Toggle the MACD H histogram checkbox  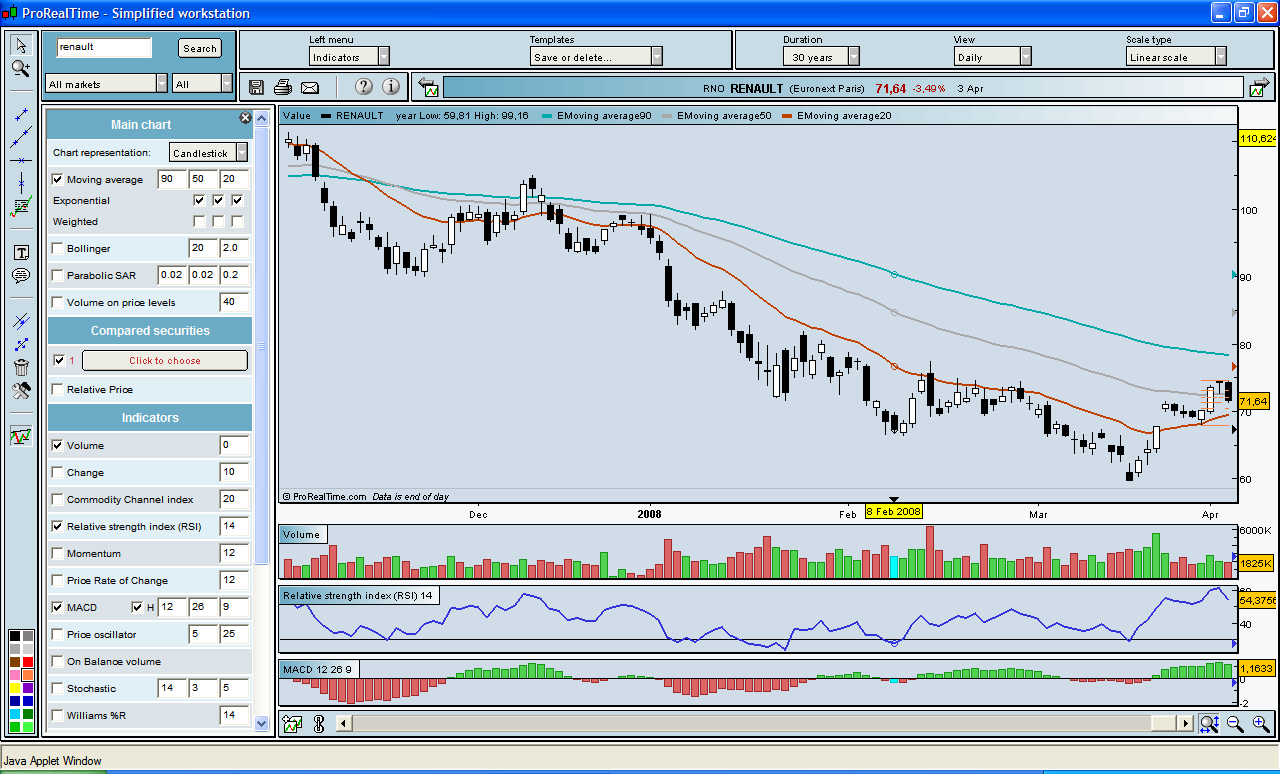pos(137,607)
